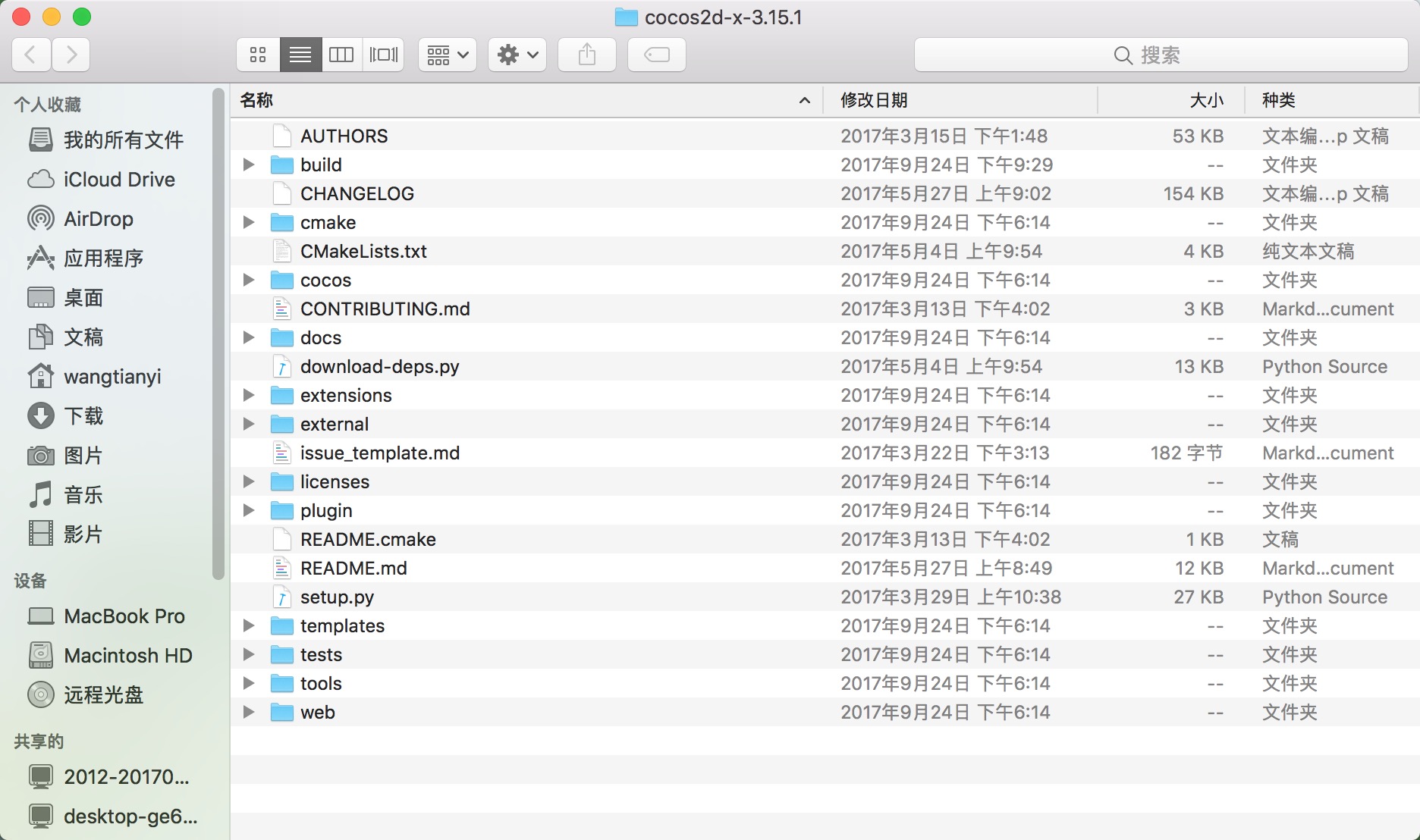Expand the cmake folder
The image size is (1420, 840).
click(x=248, y=222)
